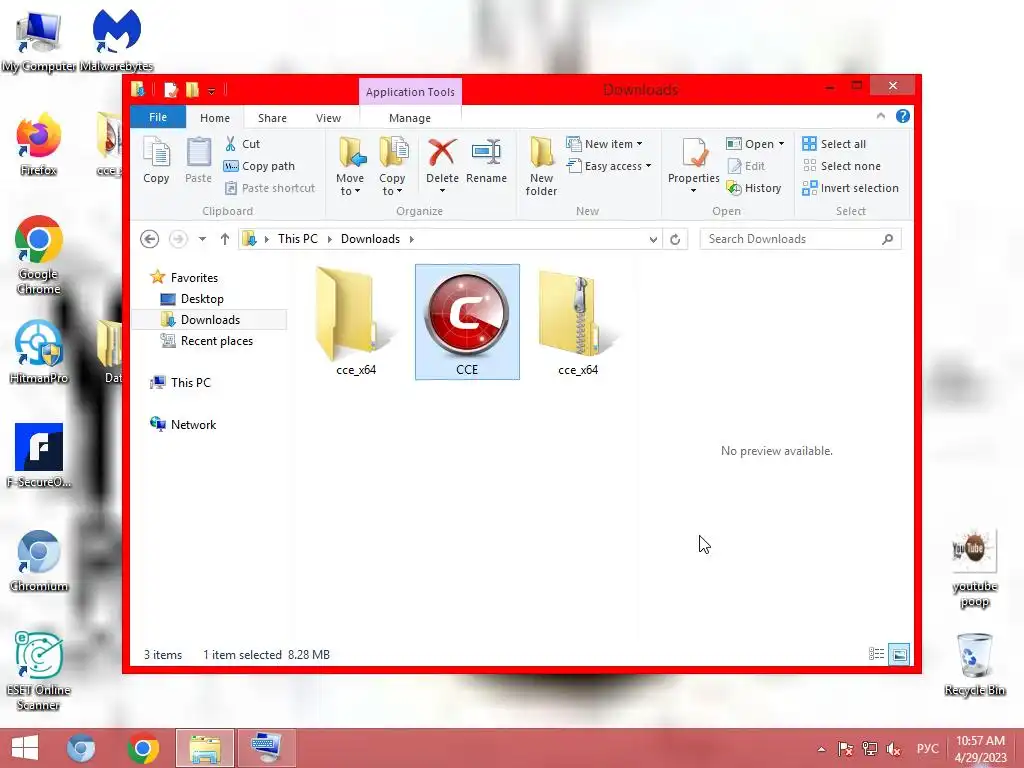Viewport: 1024px width, 768px height.
Task: Click This PC in the address breadcrumb
Action: 298,239
